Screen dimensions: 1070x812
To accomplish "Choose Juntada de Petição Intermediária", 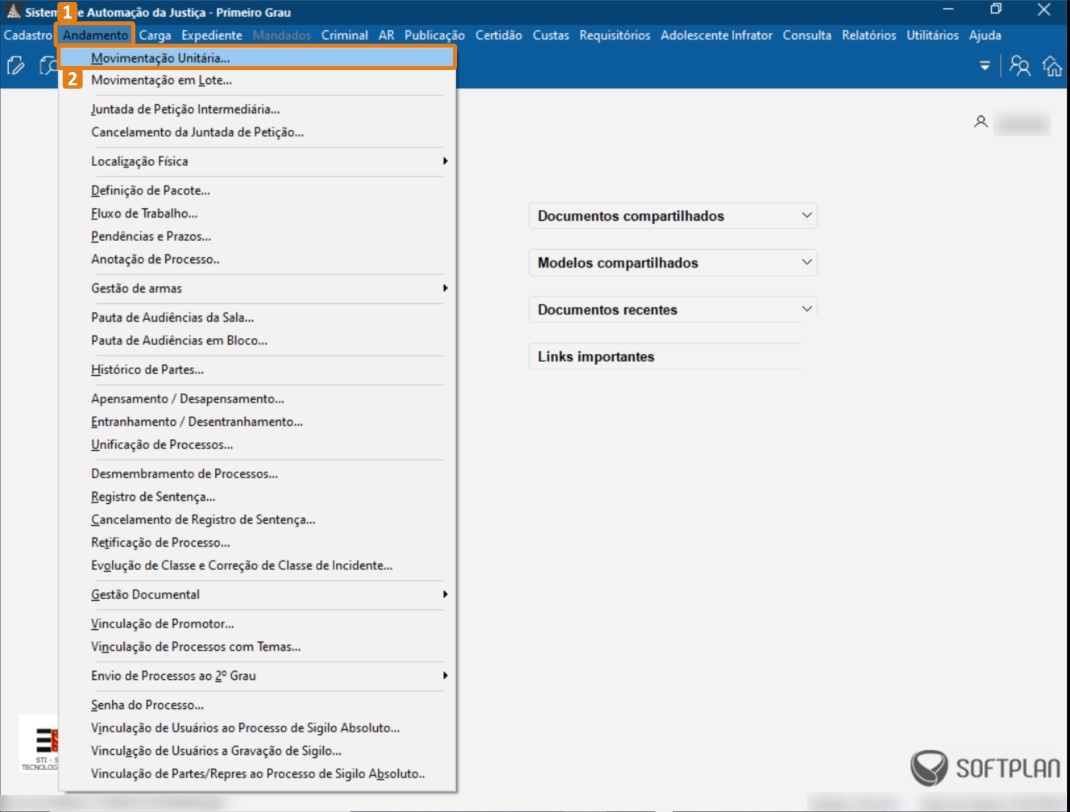I will point(257,109).
